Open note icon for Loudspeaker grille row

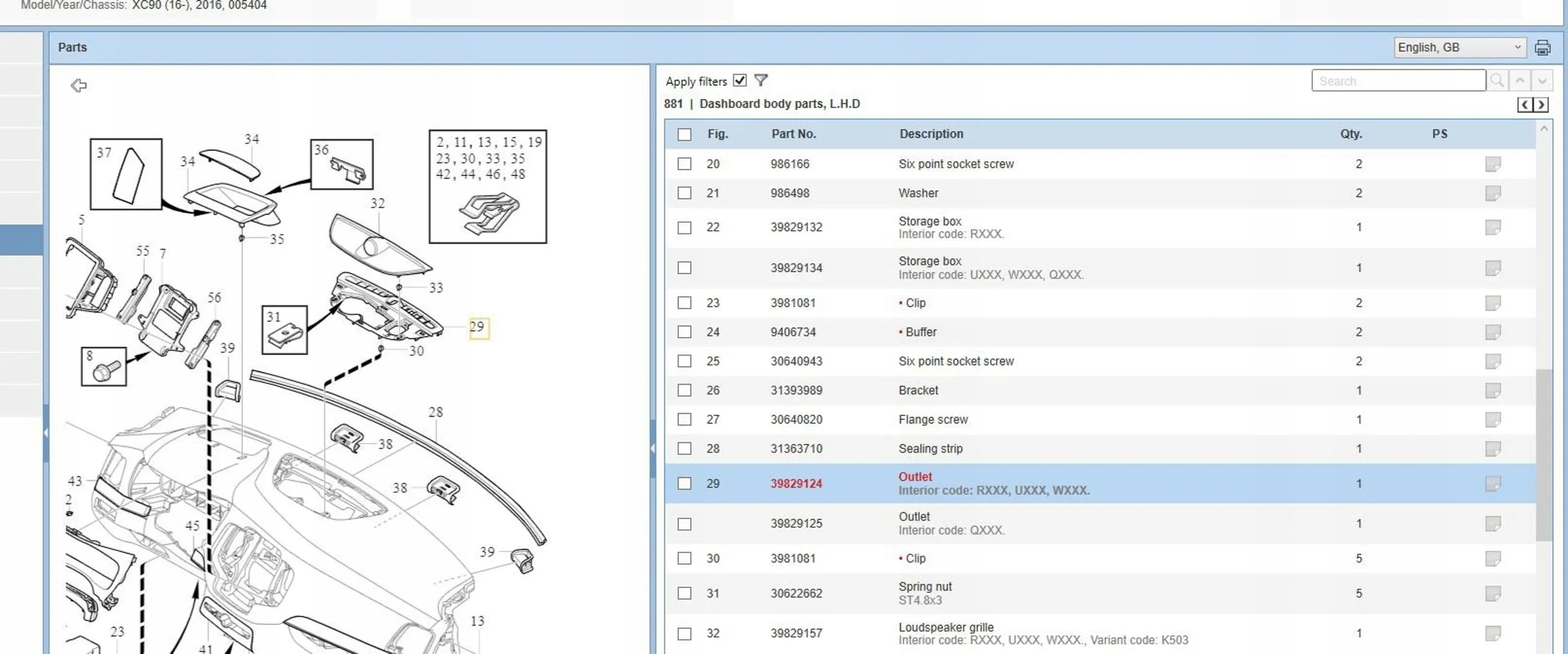pos(1493,634)
